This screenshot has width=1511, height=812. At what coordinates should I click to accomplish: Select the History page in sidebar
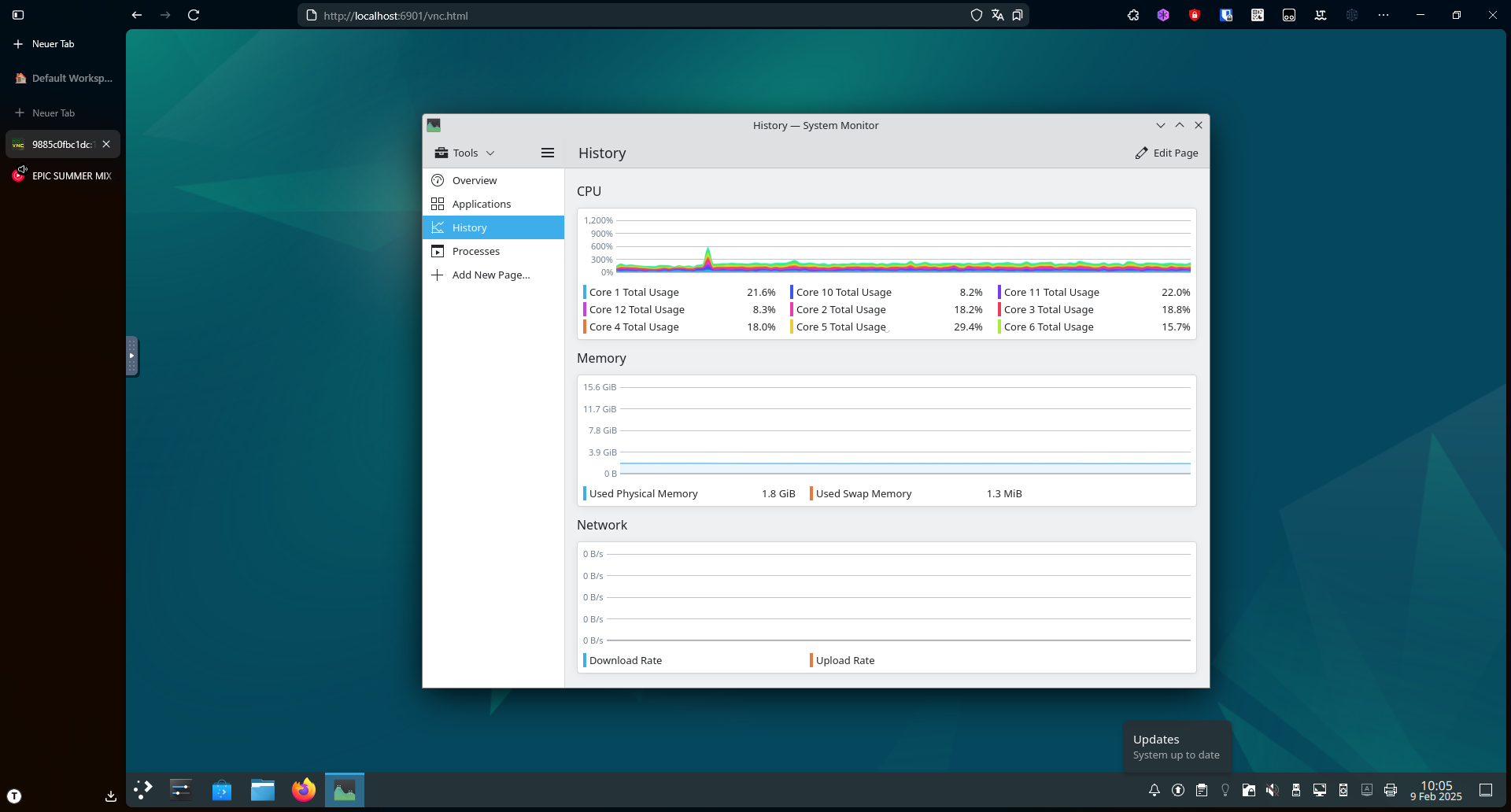493,227
